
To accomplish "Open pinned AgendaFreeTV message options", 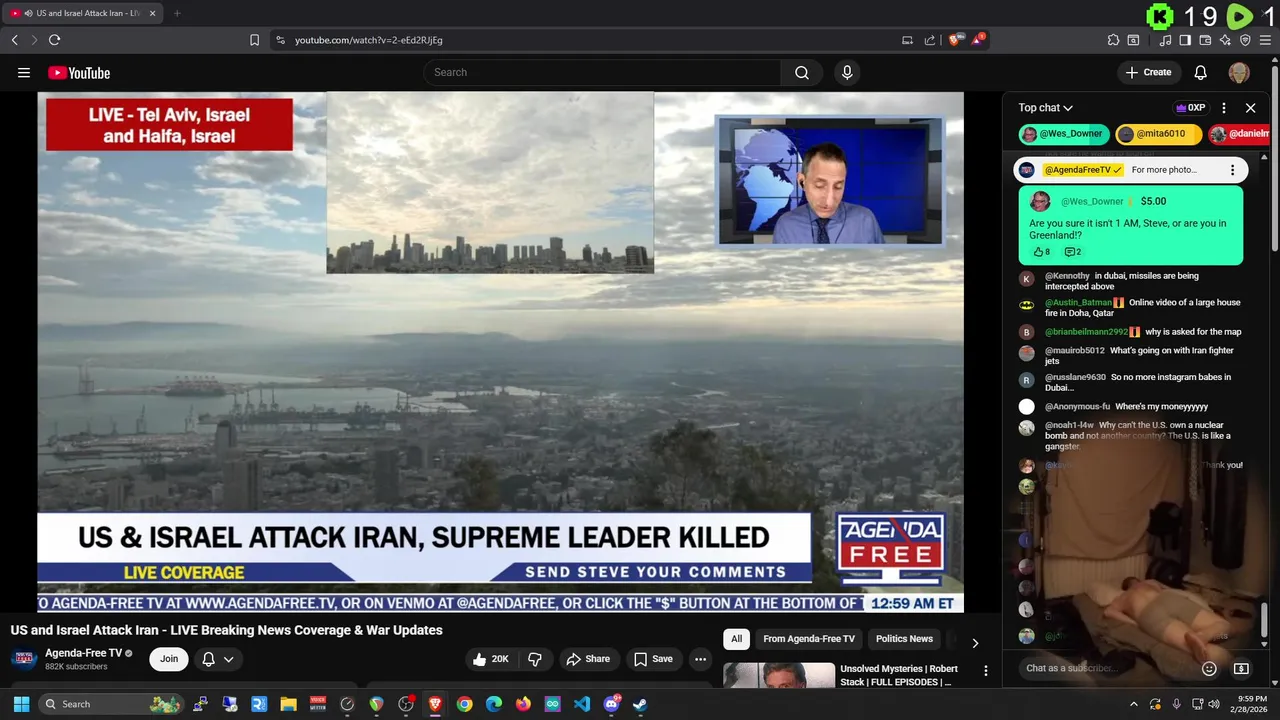I will (x=1232, y=170).
